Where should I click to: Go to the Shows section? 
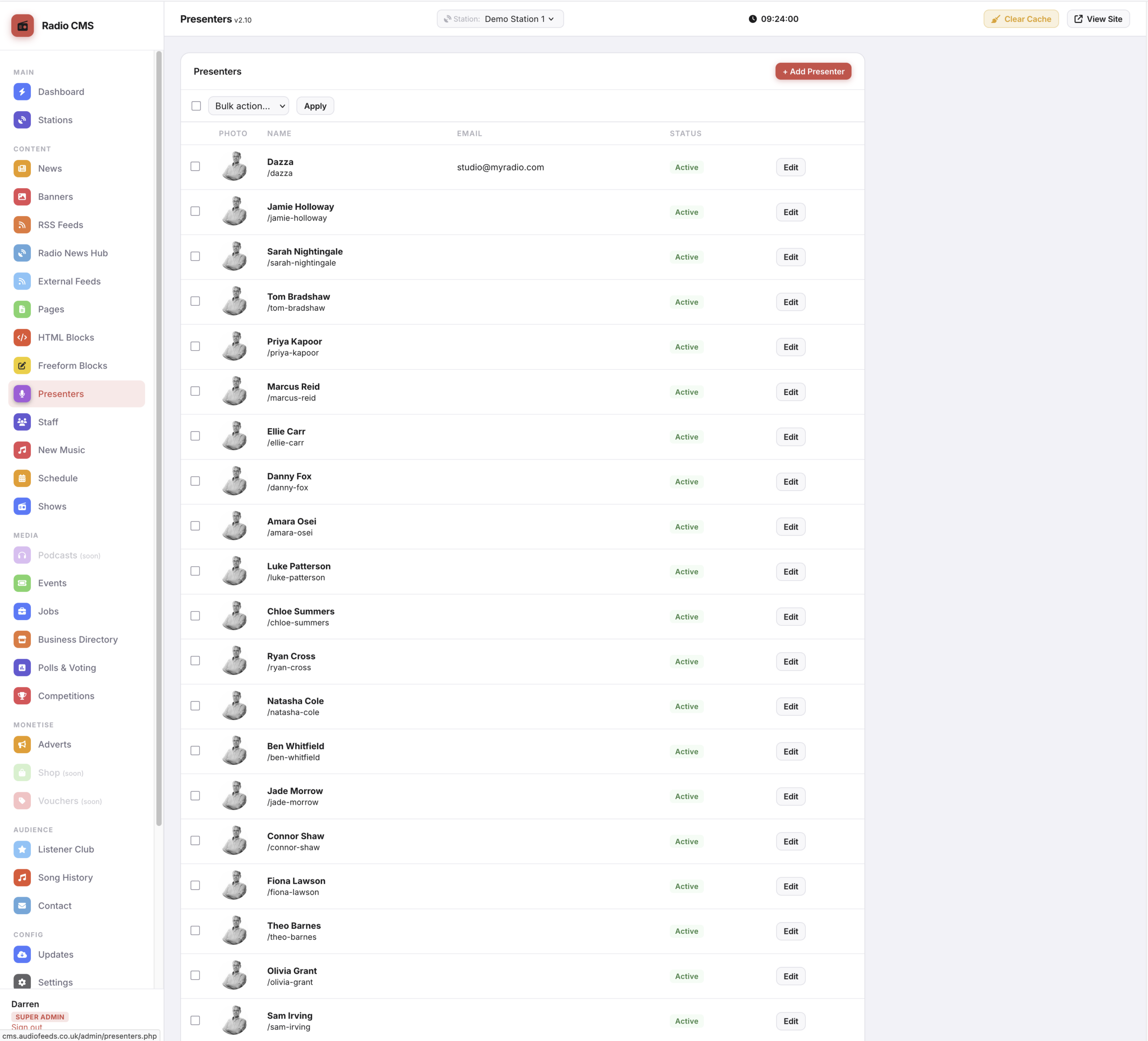[52, 507]
